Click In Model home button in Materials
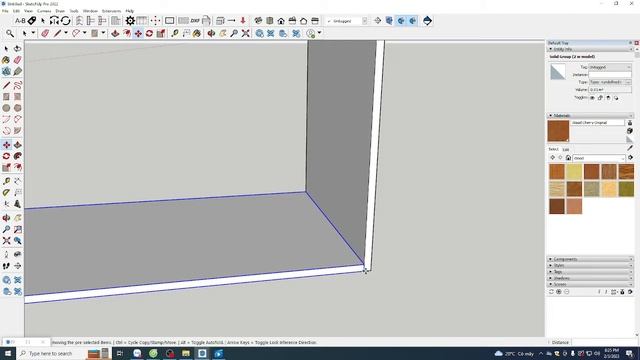Screen dimensions: 640x360 568,158
